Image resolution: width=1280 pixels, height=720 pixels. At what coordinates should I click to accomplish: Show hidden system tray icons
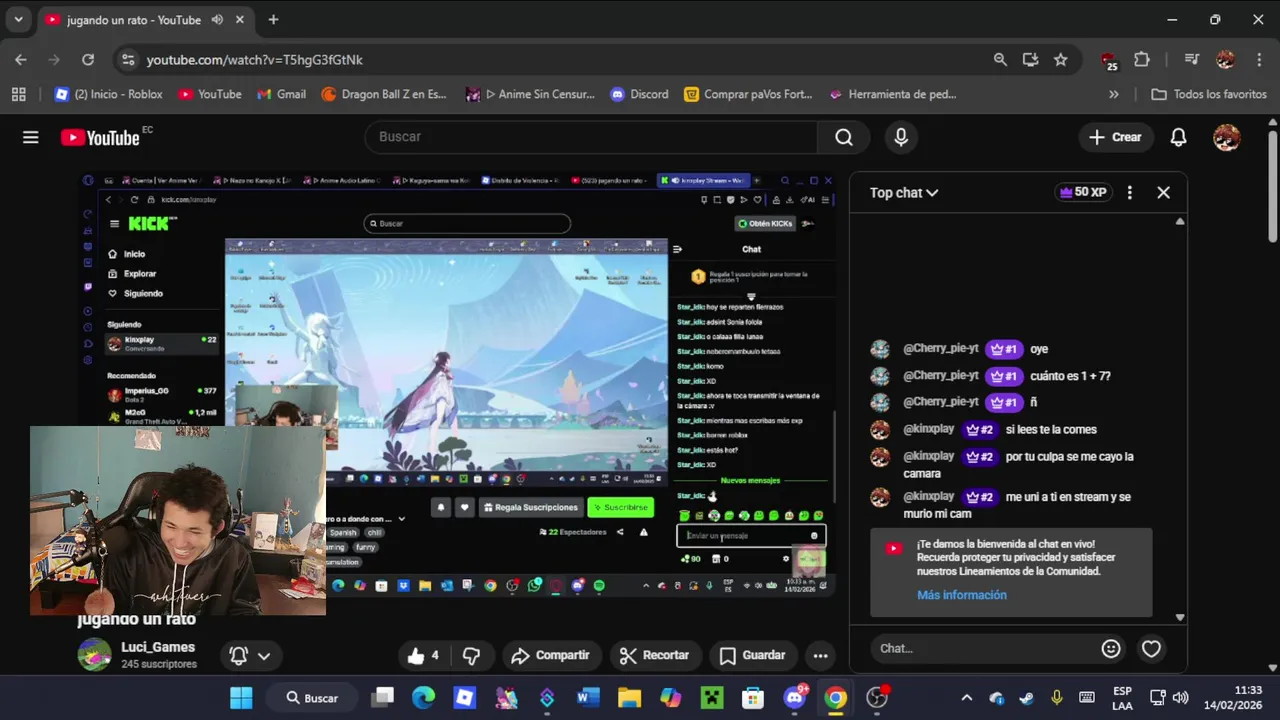(966, 698)
